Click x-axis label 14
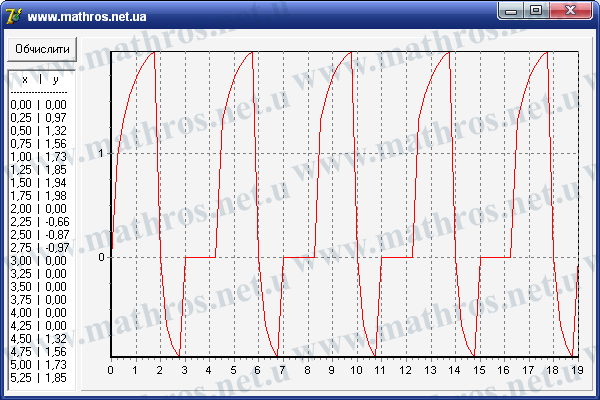 pos(454,370)
